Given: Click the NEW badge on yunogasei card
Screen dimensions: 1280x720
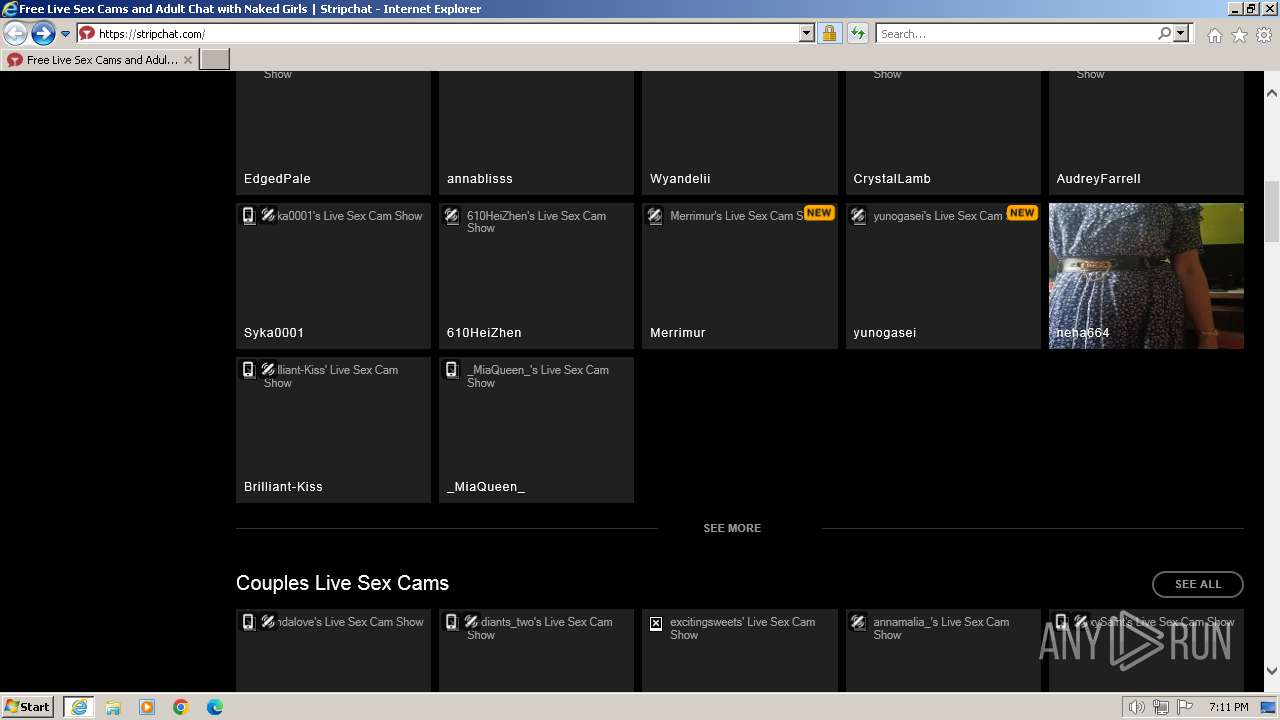Looking at the screenshot, I should 1022,213.
